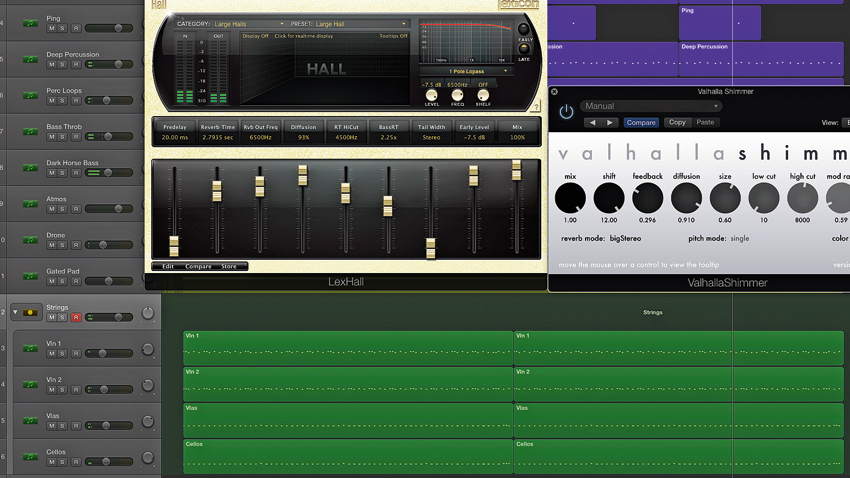
Task: Open the LexHall CATEGORY Large Halls dropdown
Action: [x=248, y=24]
